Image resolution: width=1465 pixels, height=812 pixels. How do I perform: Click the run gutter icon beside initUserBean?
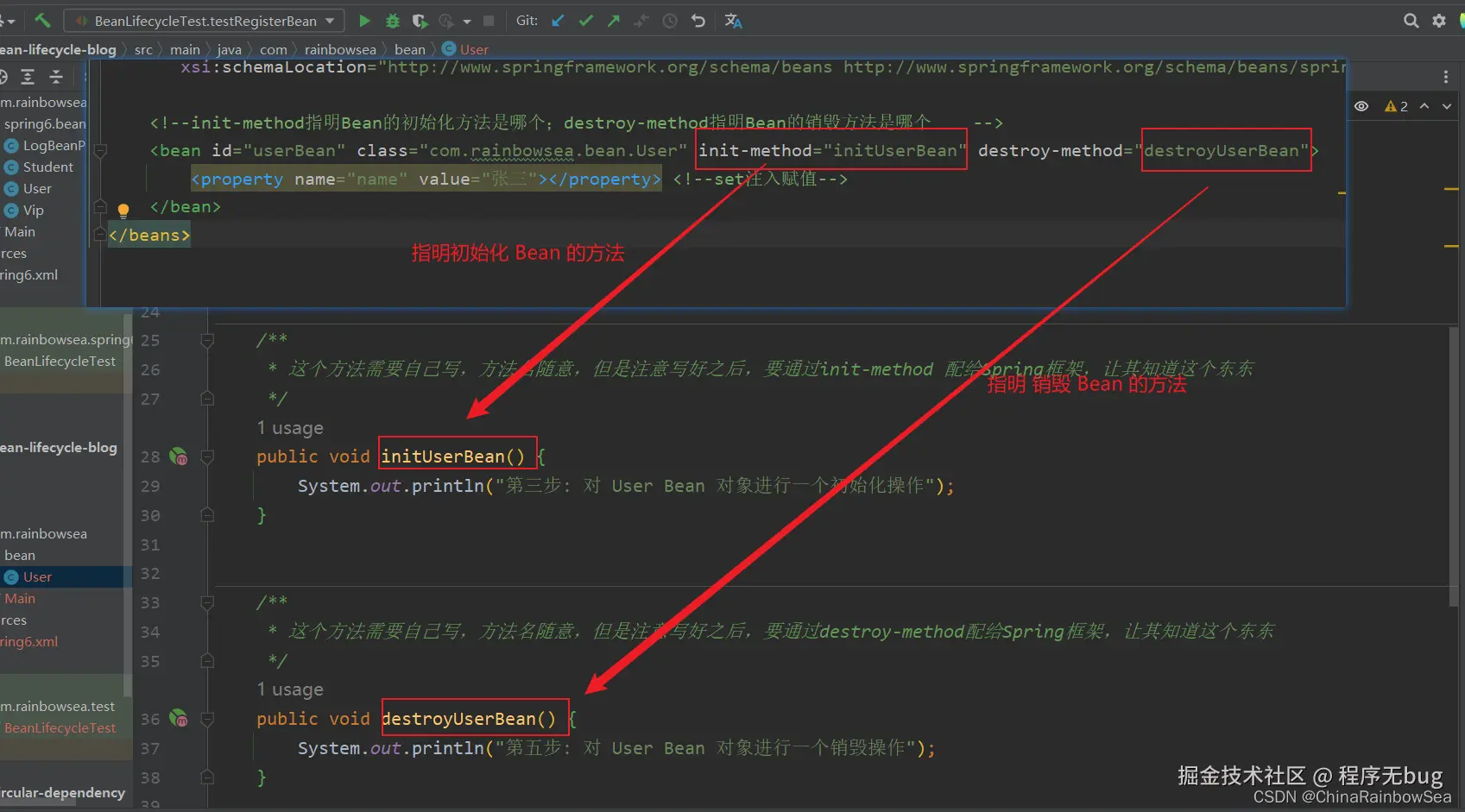(x=179, y=456)
